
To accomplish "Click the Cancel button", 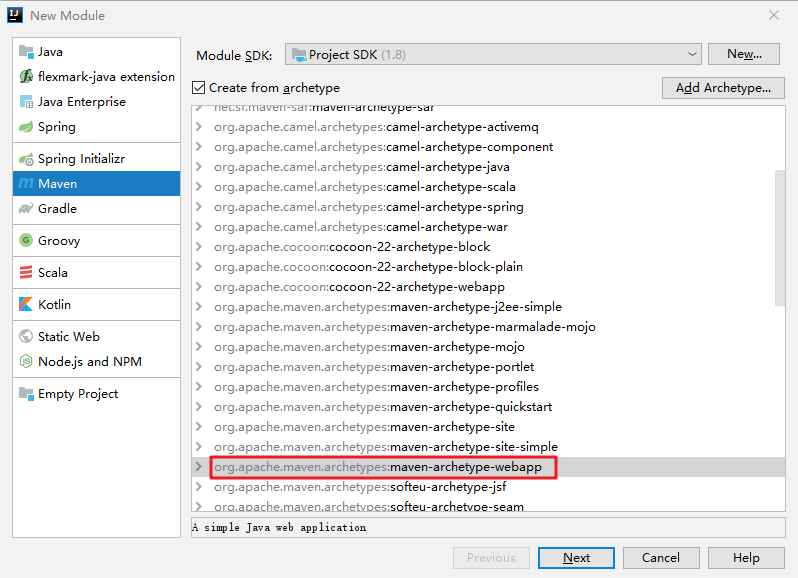I will pos(661,558).
